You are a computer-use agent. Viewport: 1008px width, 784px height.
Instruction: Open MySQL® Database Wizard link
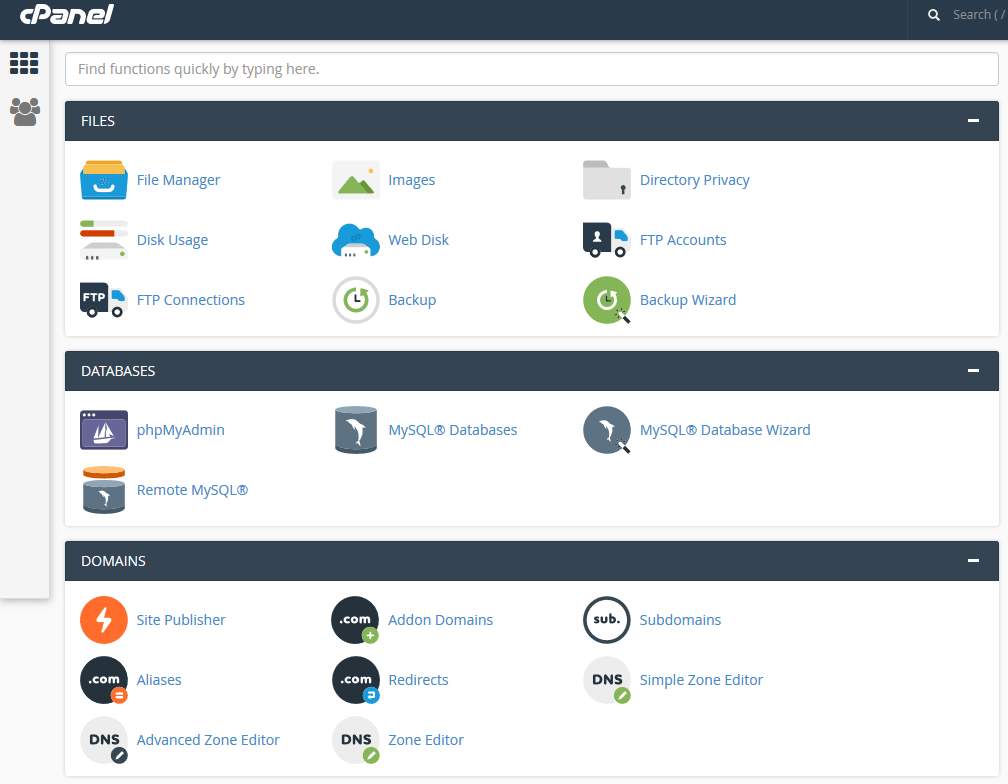pos(724,430)
